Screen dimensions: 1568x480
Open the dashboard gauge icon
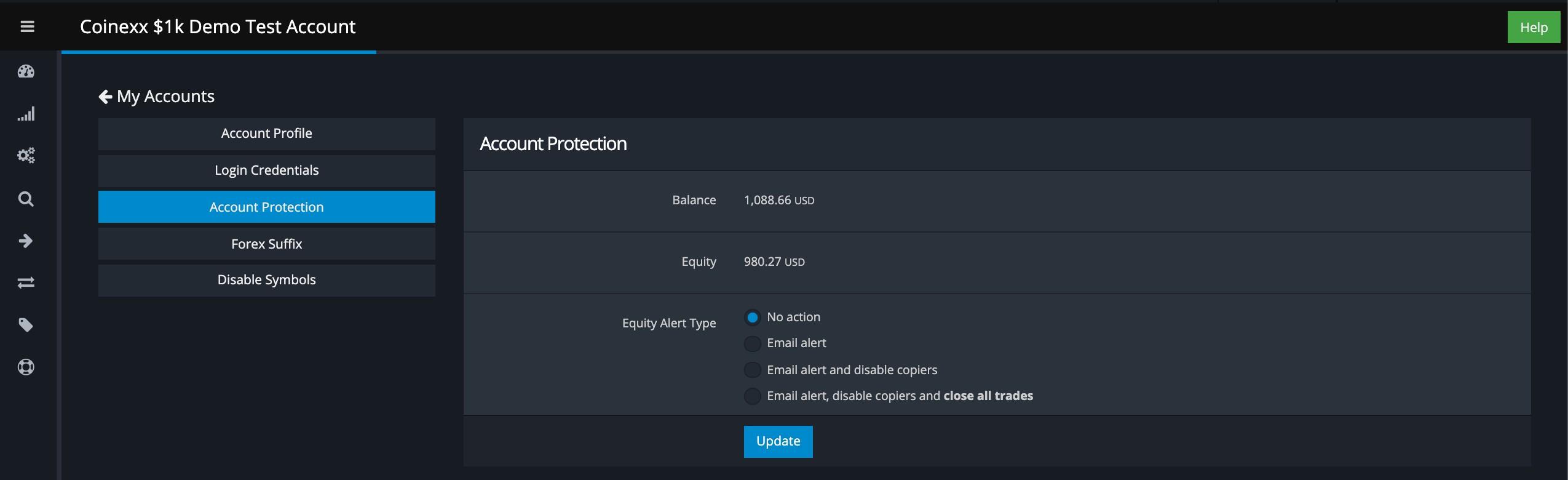26,71
